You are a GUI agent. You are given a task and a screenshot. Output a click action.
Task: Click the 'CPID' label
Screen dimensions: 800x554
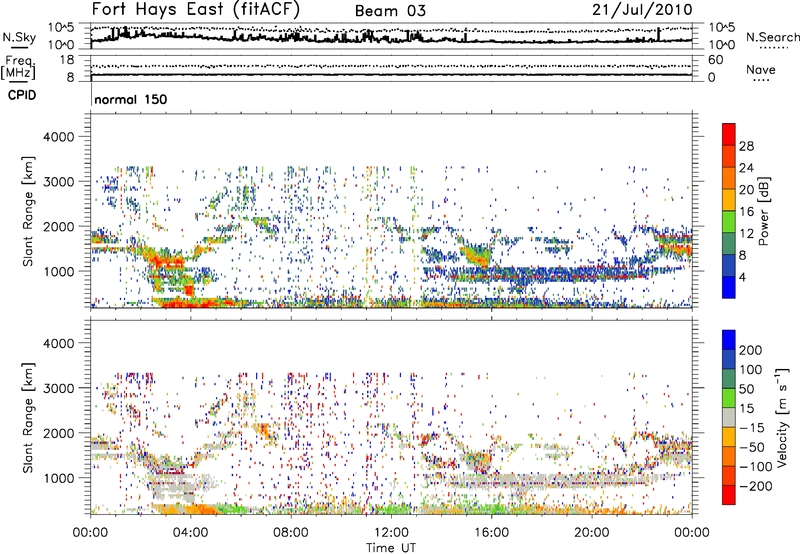pyautogui.click(x=22, y=95)
